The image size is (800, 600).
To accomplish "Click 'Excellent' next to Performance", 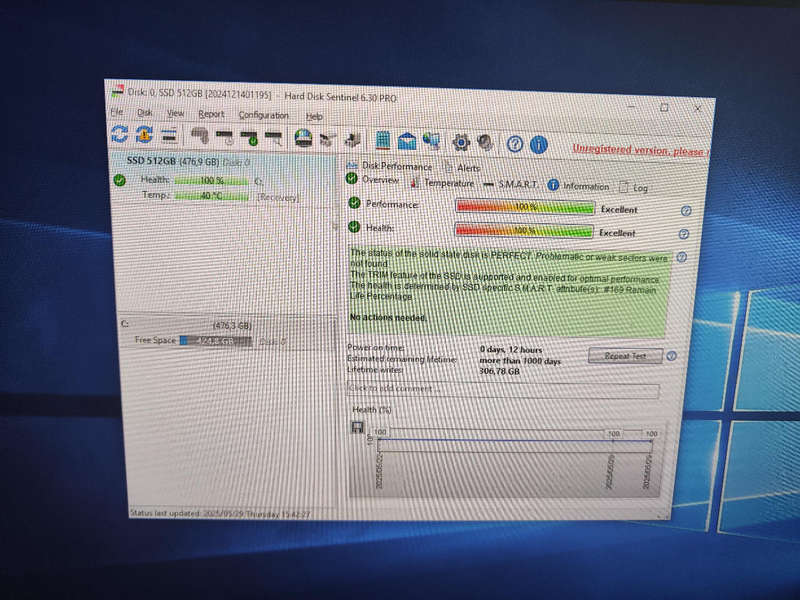I will (619, 210).
